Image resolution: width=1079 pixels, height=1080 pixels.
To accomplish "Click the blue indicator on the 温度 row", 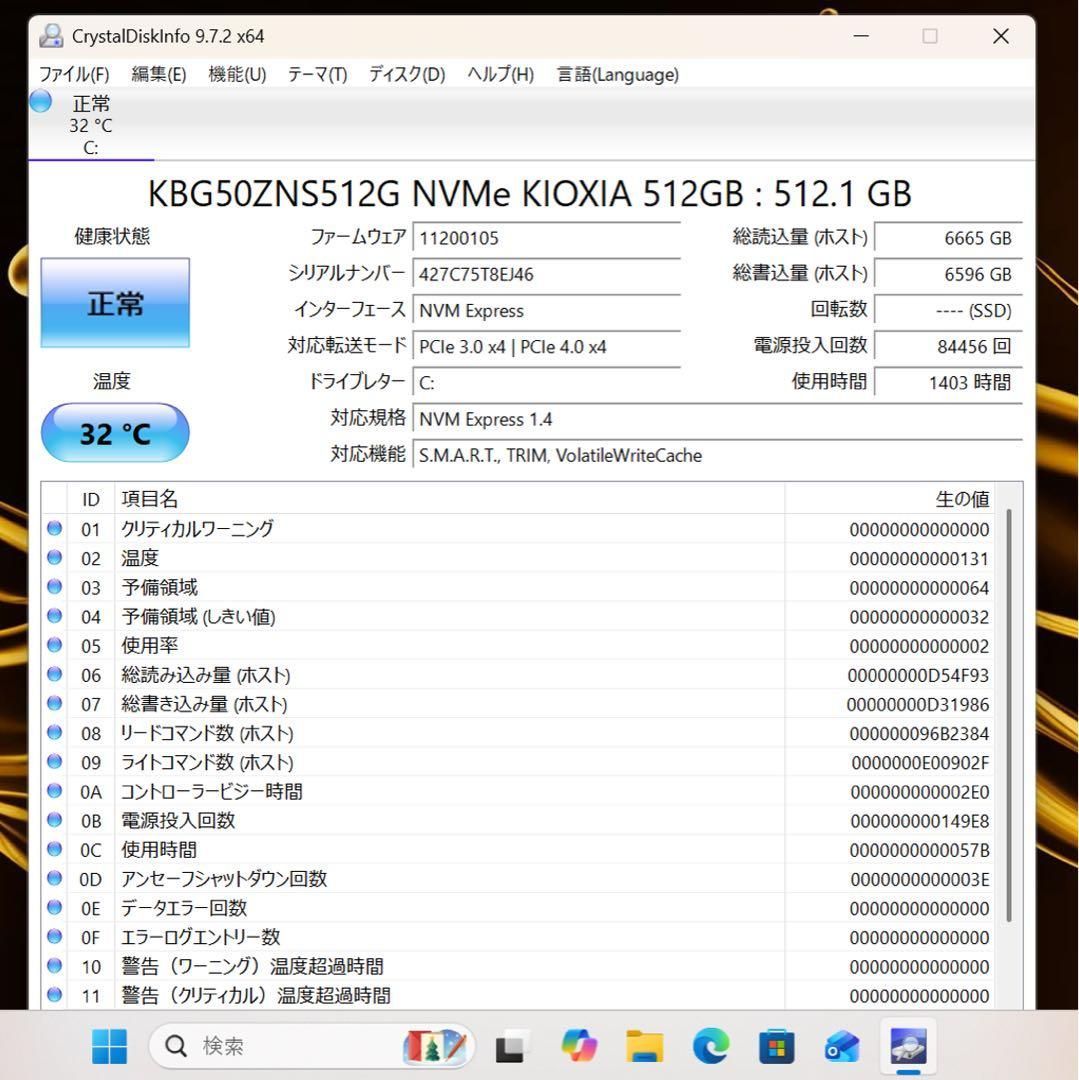I will click(x=54, y=558).
